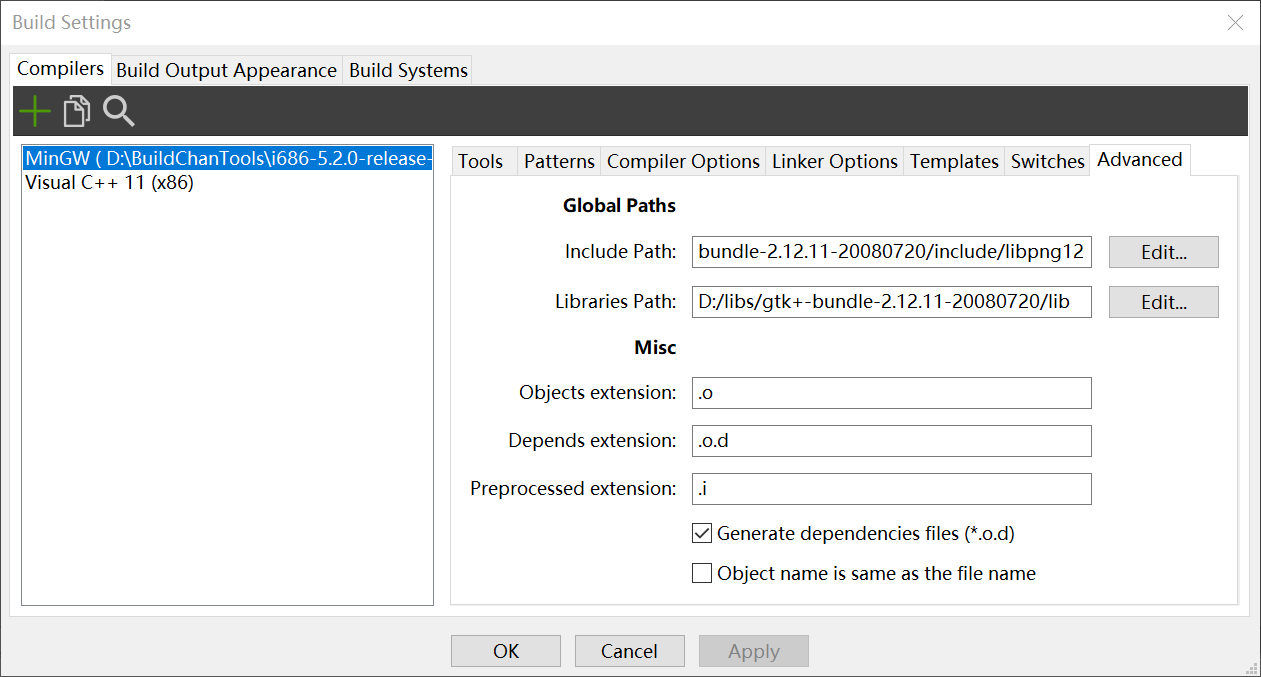Select the Linker Options tab
The width and height of the screenshot is (1261, 677).
pos(835,161)
